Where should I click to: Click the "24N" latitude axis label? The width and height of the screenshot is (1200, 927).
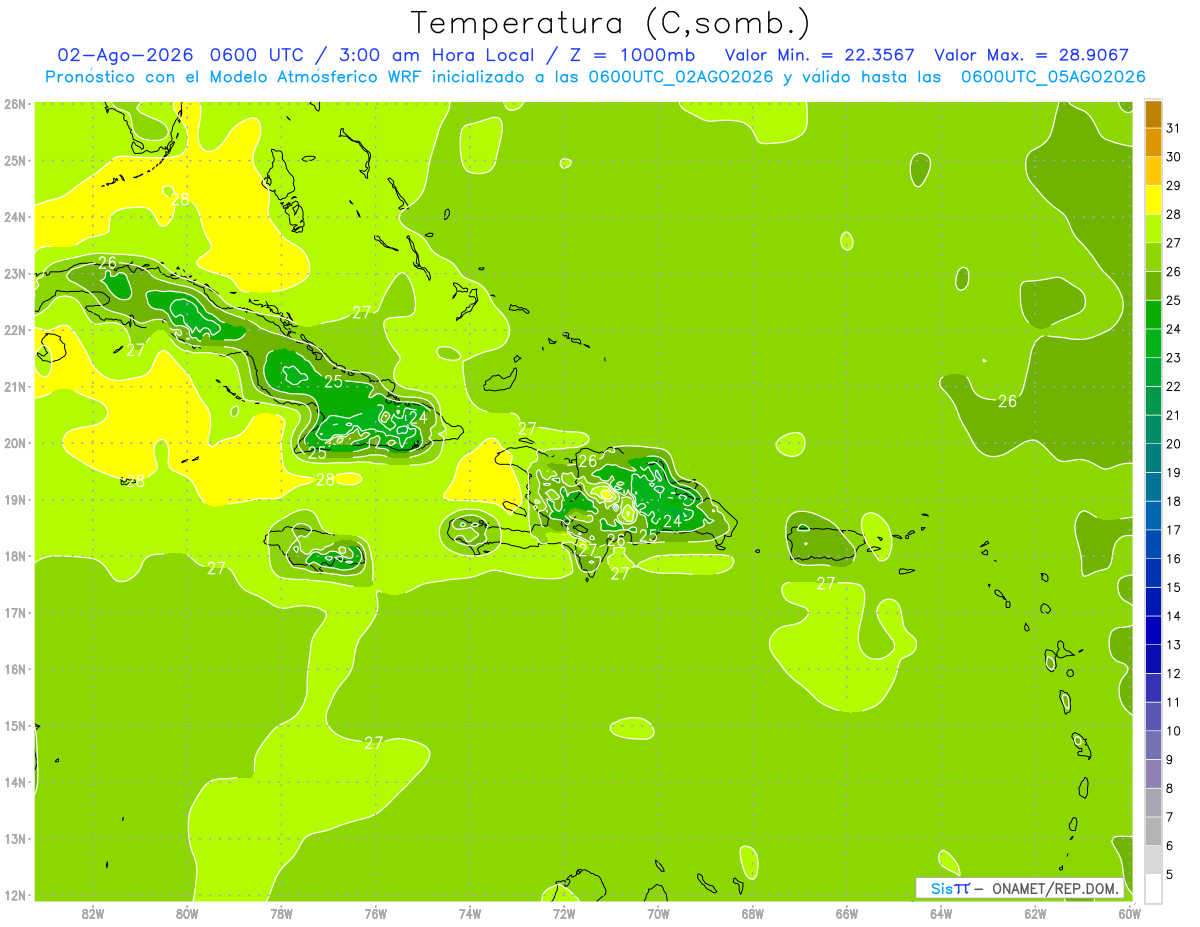[x=15, y=217]
